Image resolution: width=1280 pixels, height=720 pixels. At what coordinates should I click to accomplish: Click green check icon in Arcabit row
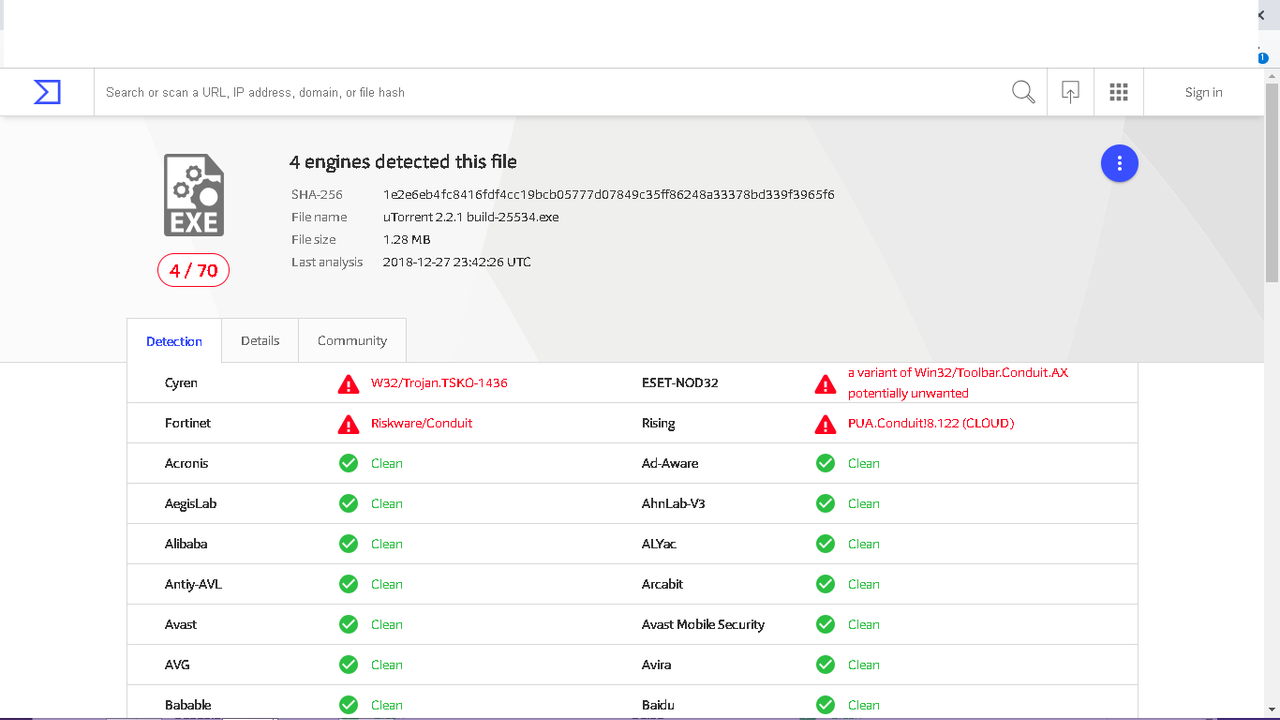point(825,584)
